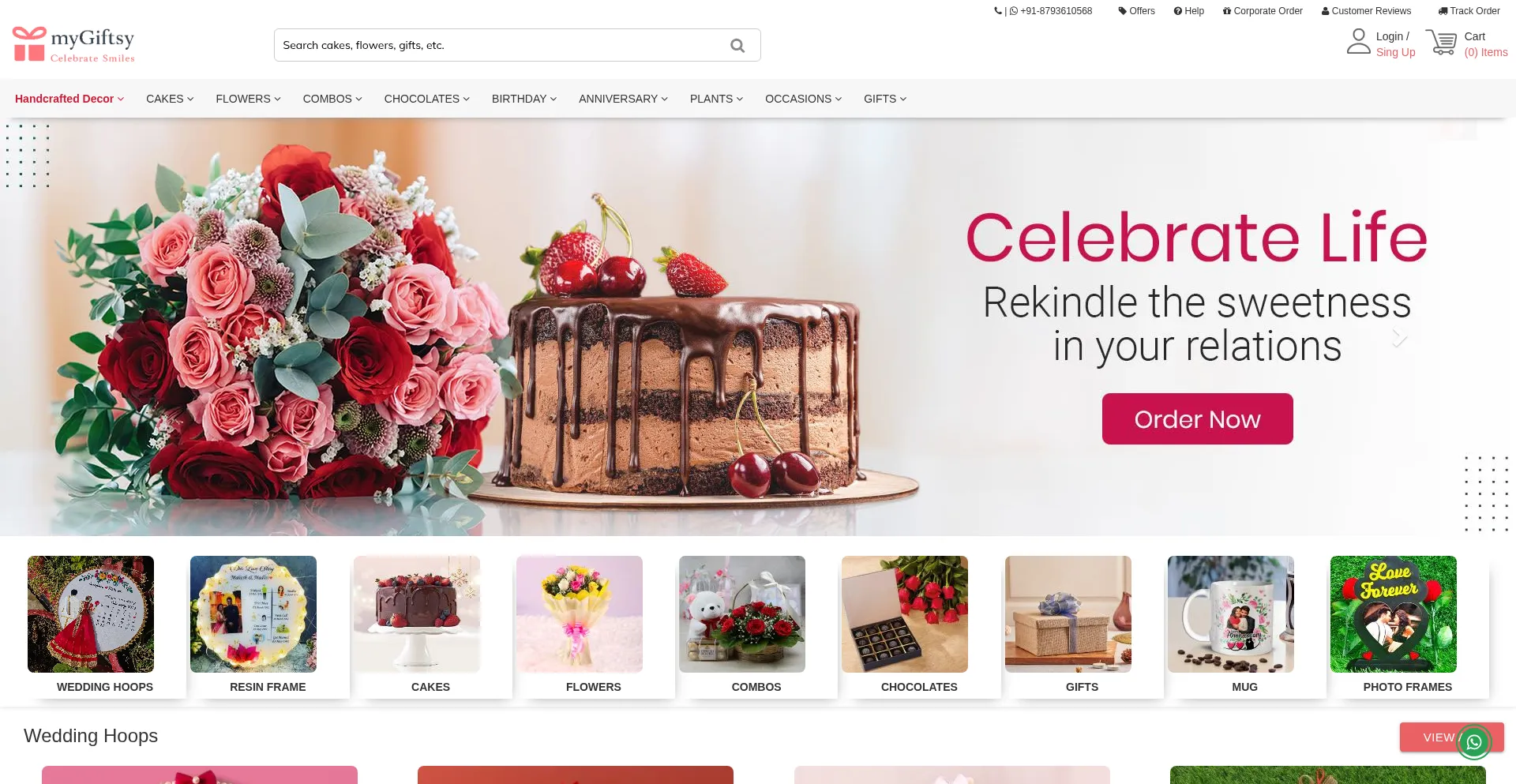Click the Order Now button

[x=1197, y=419]
